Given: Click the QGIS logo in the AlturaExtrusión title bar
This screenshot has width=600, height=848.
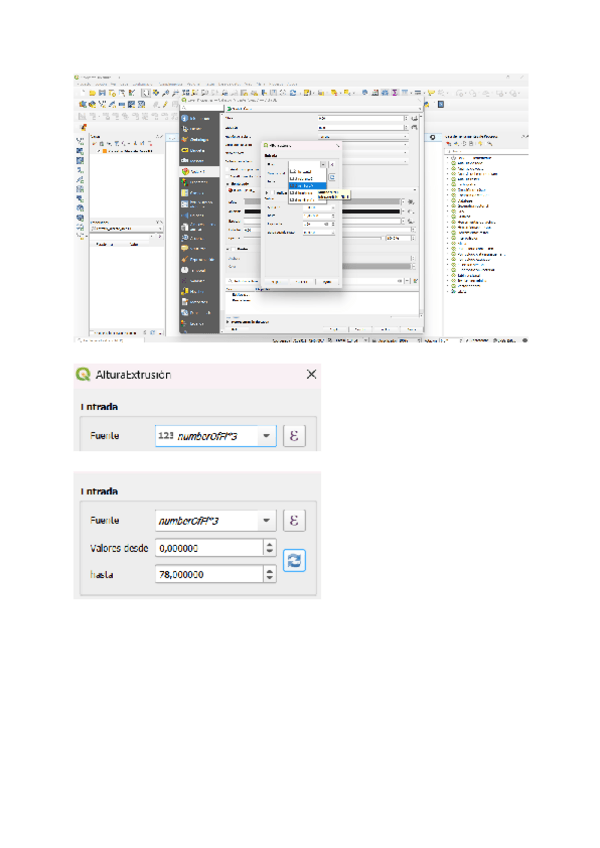Looking at the screenshot, I should point(83,374).
